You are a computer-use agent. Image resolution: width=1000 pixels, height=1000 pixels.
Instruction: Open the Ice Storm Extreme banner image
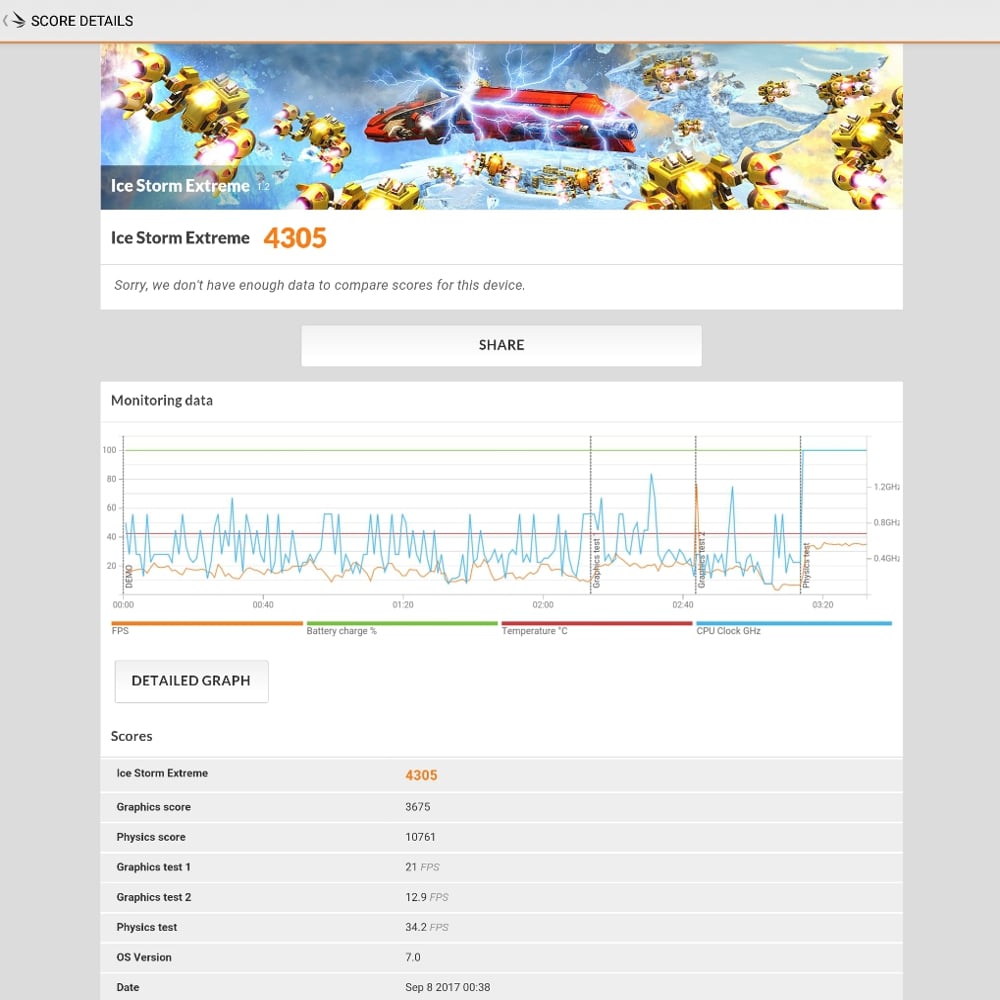tap(501, 126)
